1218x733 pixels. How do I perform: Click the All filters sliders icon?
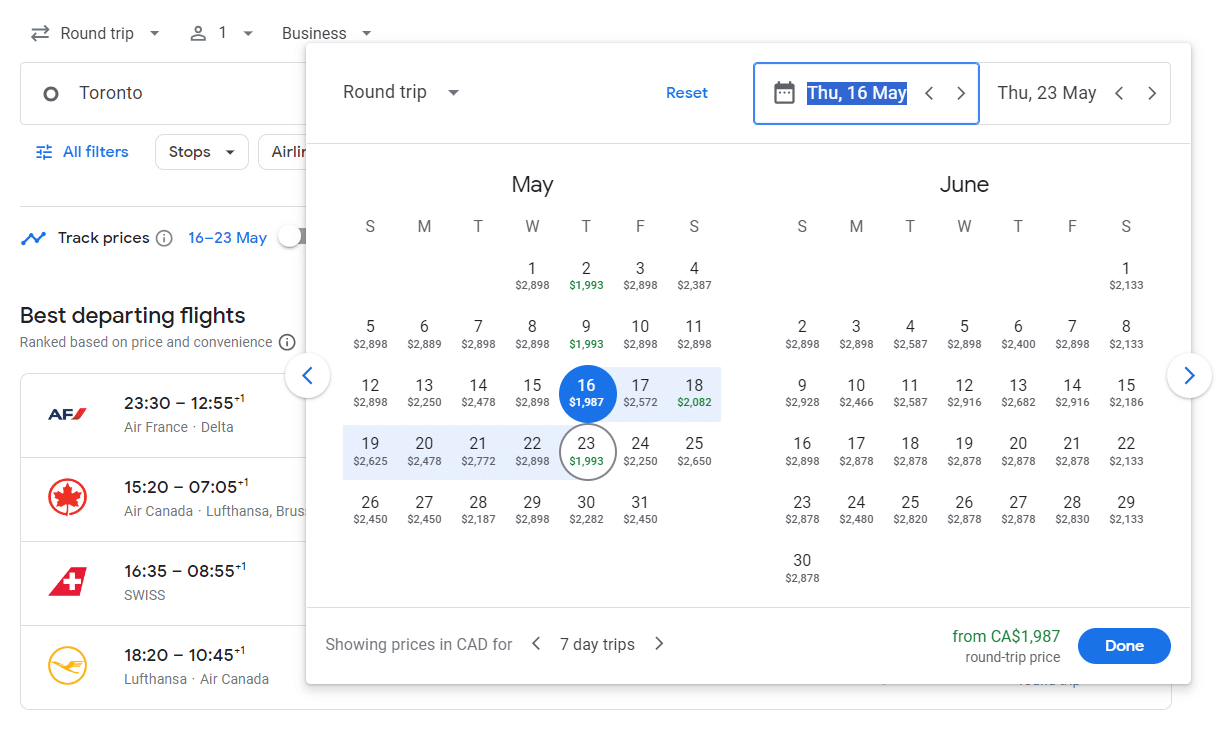[44, 152]
